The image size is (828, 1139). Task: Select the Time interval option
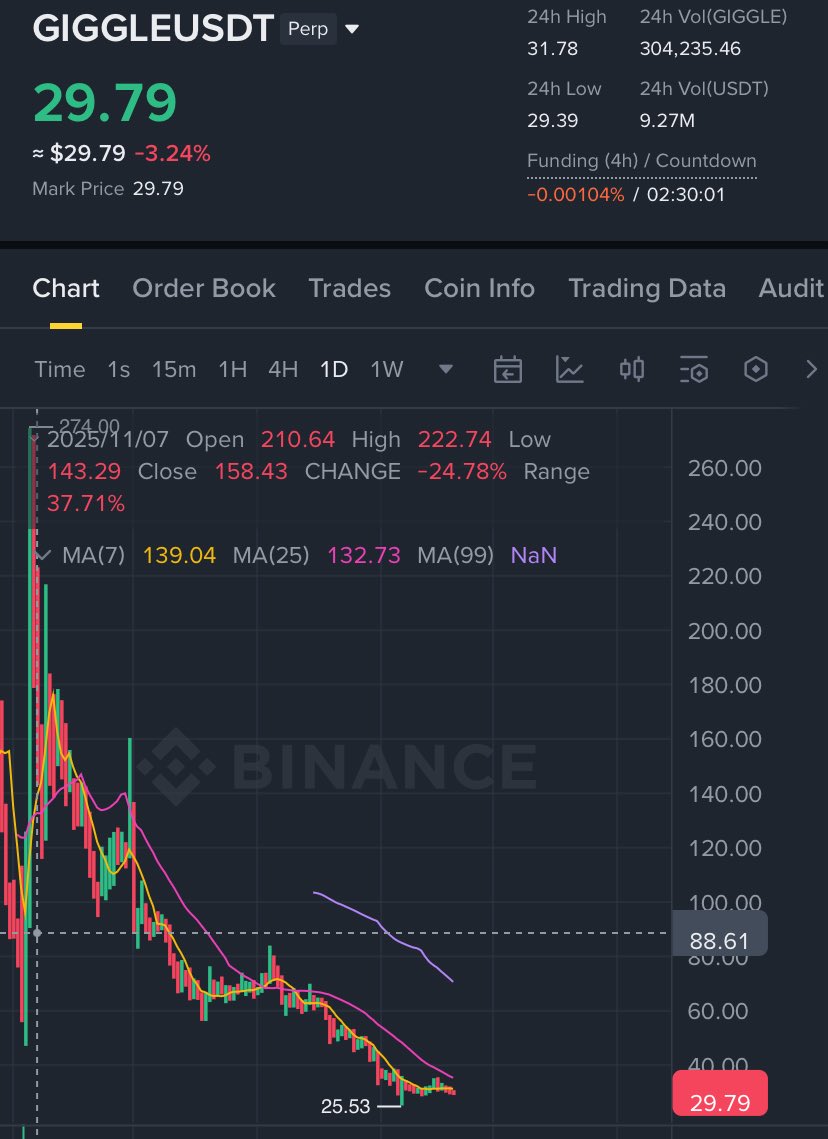[x=60, y=370]
